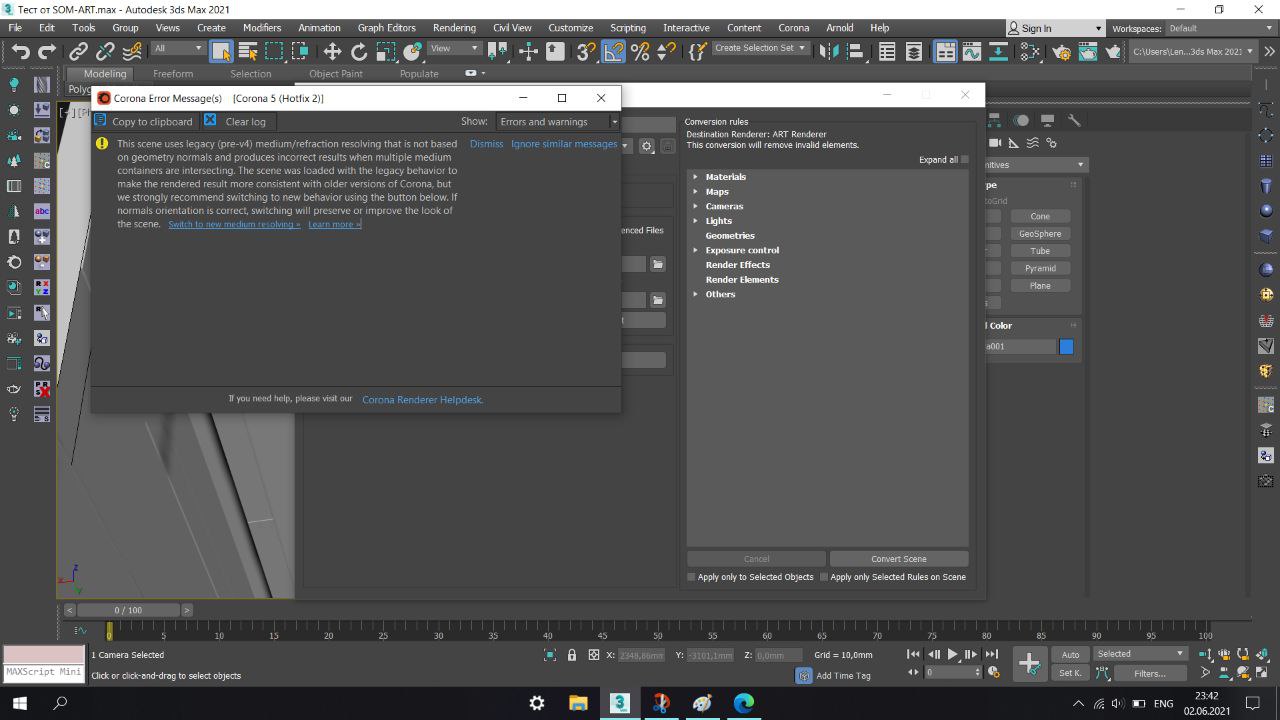Toggle the Auto key button
The height and width of the screenshot is (720, 1280).
[x=1070, y=655]
